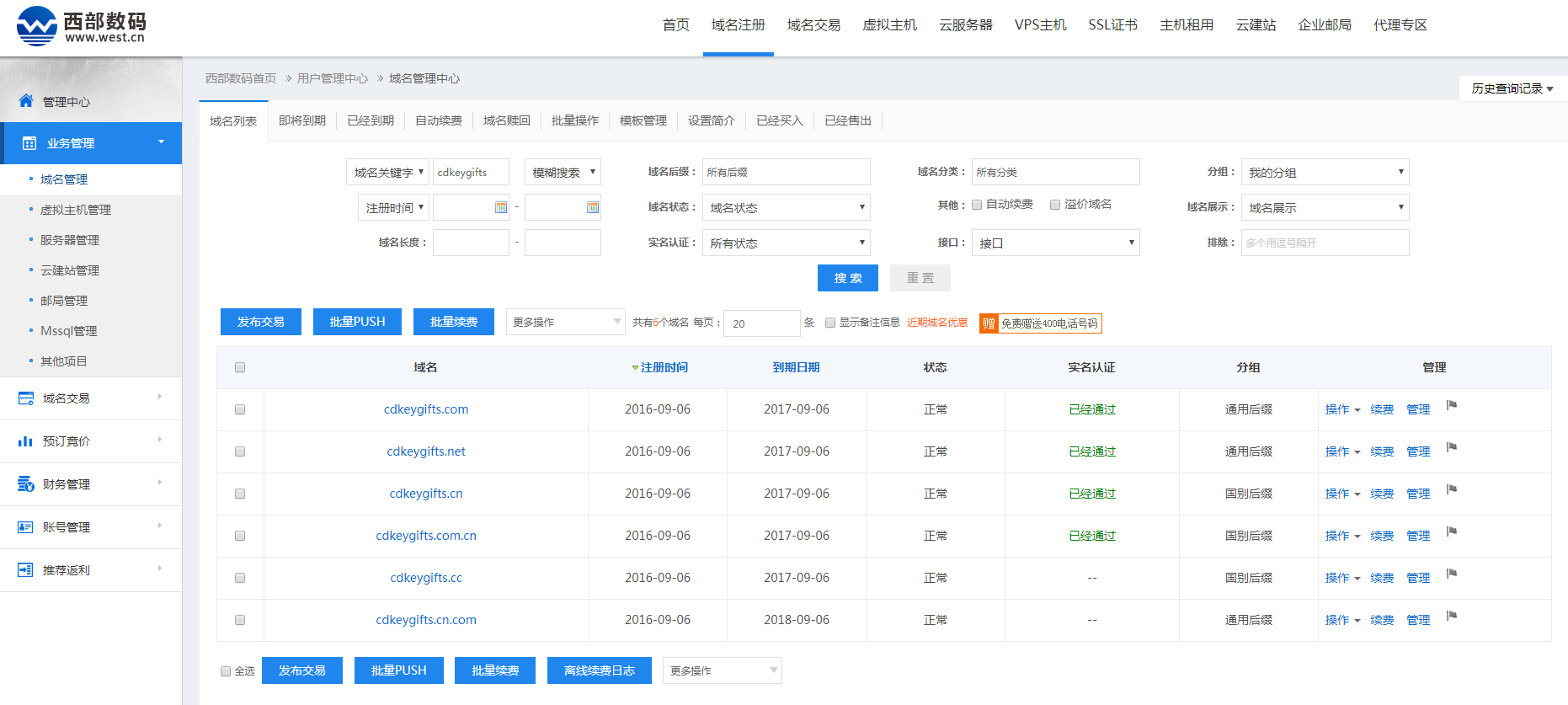Click flag icon in cdkeygifts.com.cn row

1452,531
